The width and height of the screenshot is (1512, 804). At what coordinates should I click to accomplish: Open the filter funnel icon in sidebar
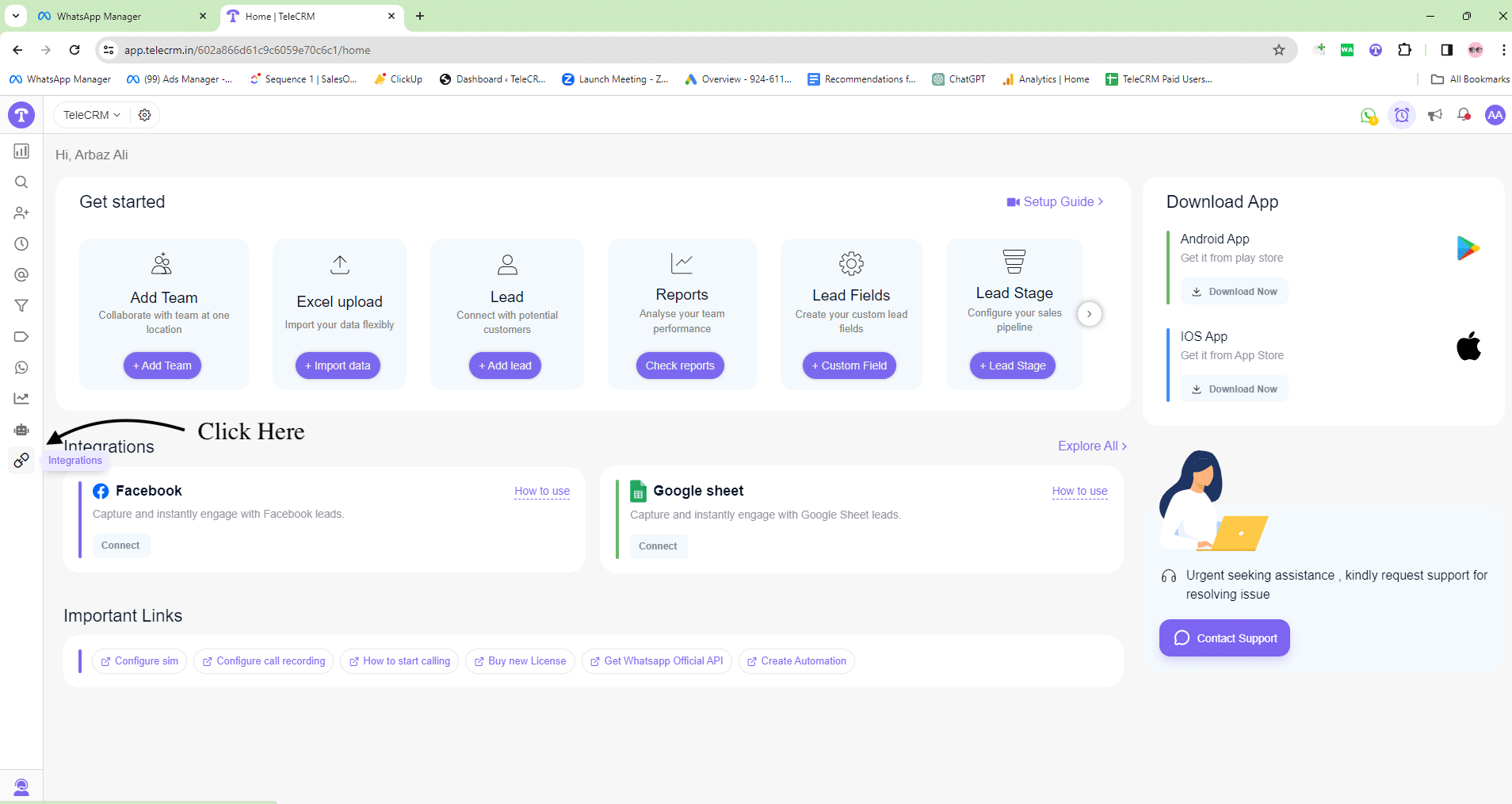(21, 305)
